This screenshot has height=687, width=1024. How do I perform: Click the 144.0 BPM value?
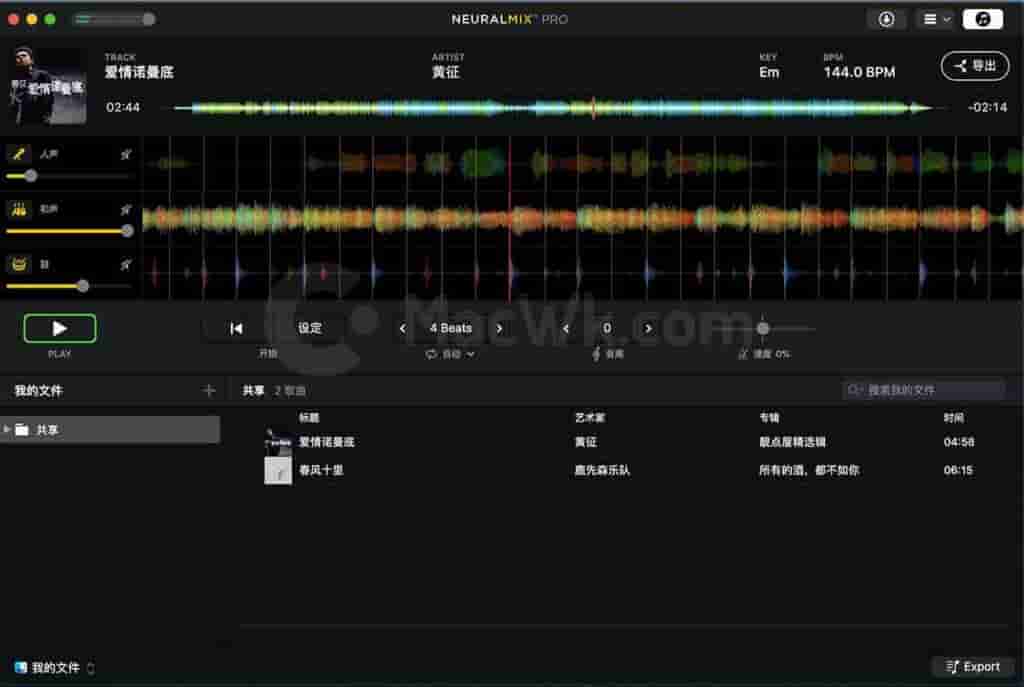pos(859,72)
